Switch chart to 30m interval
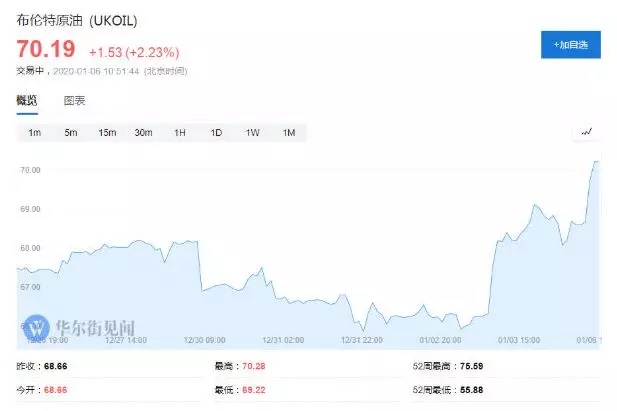Viewport: 617px width, 411px height. coord(143,133)
